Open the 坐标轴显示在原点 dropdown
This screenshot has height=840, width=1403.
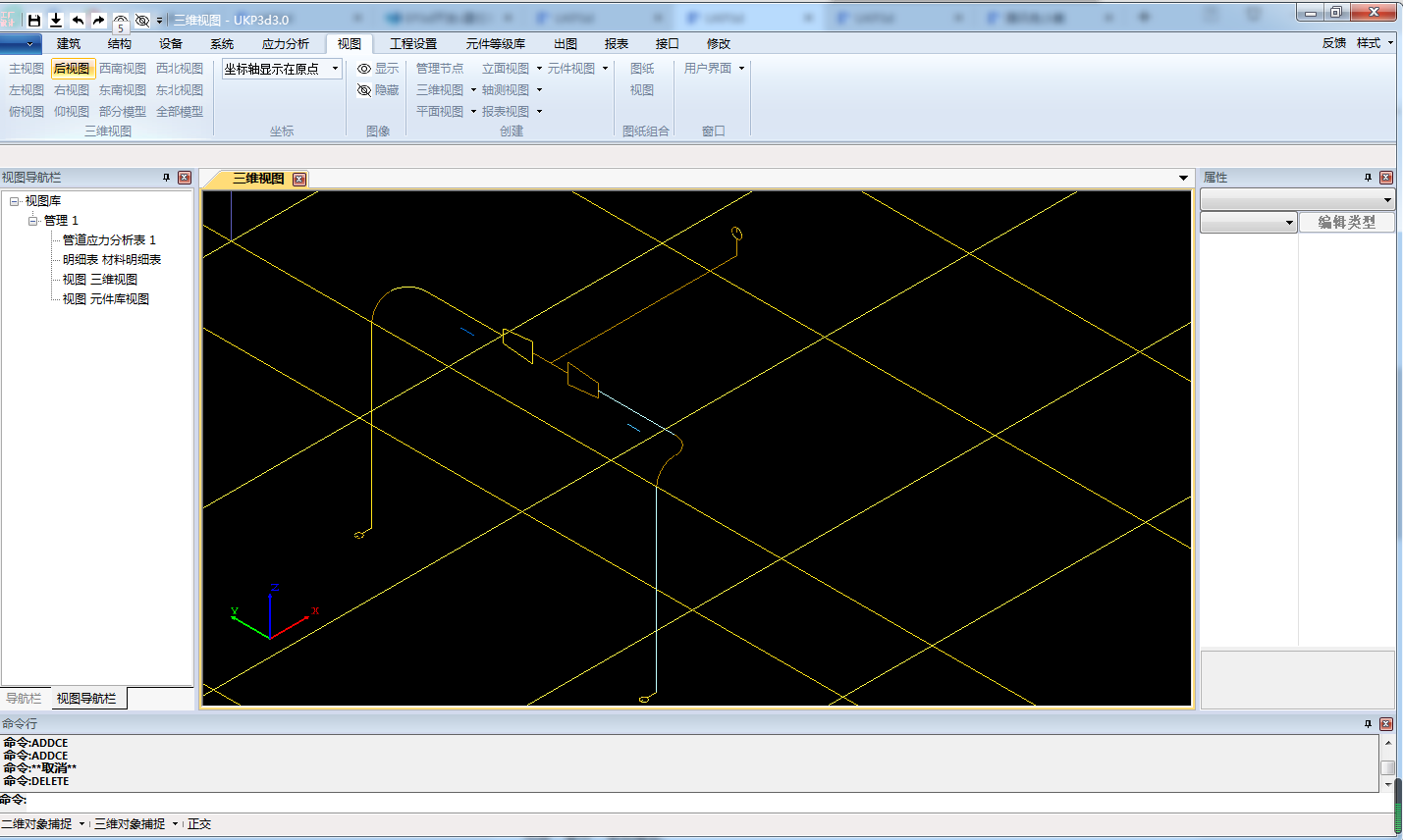[335, 69]
